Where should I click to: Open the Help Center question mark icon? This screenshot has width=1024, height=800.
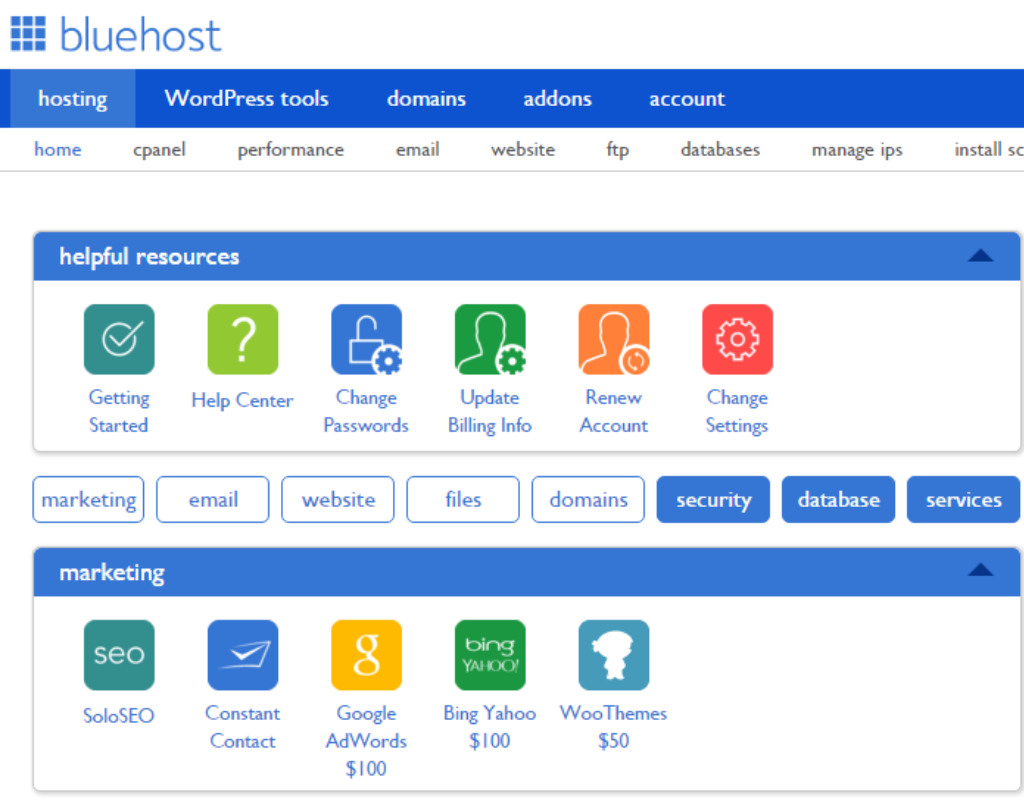coord(242,339)
